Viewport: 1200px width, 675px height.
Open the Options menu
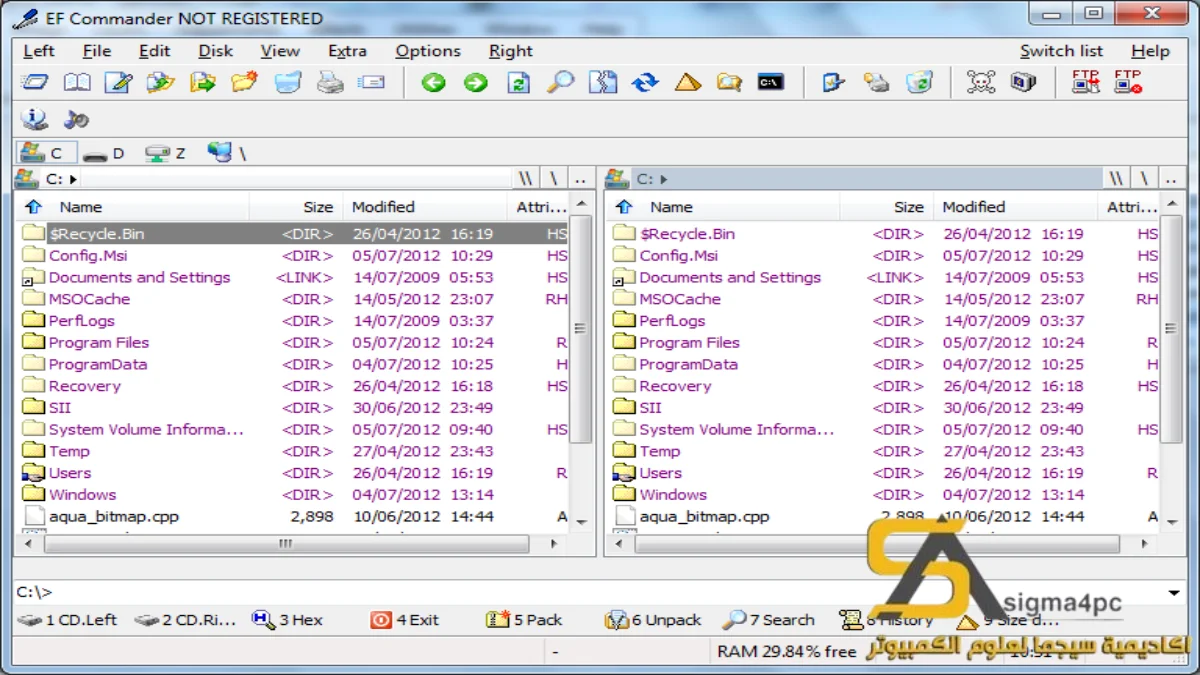click(428, 51)
